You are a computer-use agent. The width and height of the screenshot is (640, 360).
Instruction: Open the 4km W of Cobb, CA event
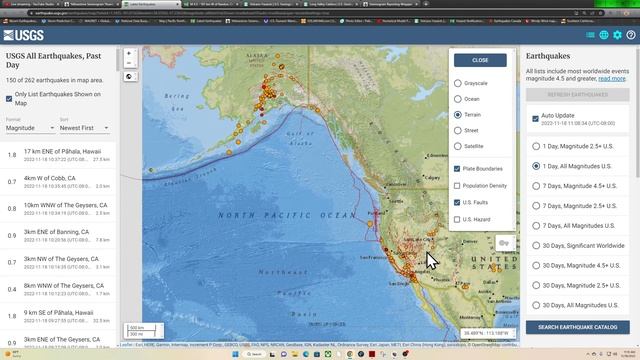(58, 182)
